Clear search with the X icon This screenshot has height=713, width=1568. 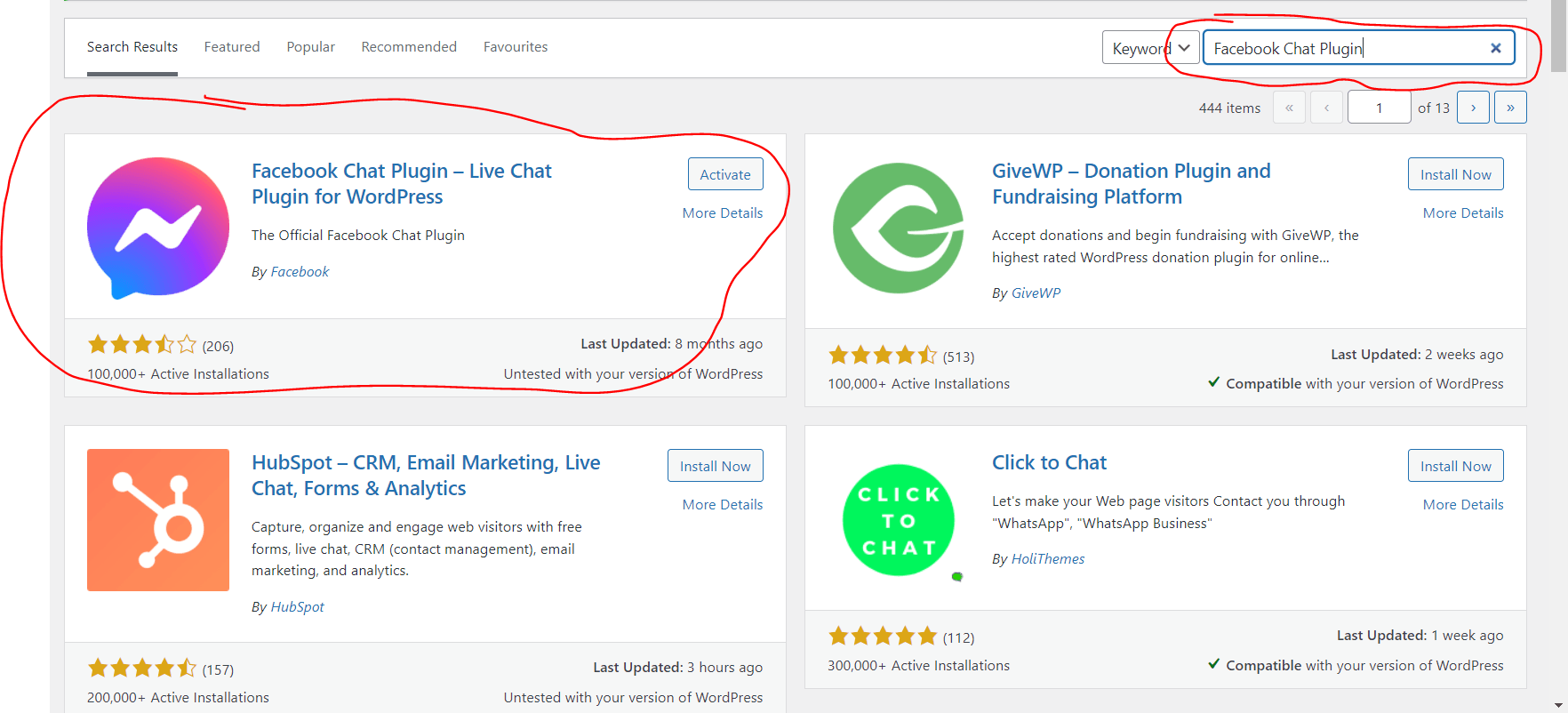click(x=1496, y=48)
